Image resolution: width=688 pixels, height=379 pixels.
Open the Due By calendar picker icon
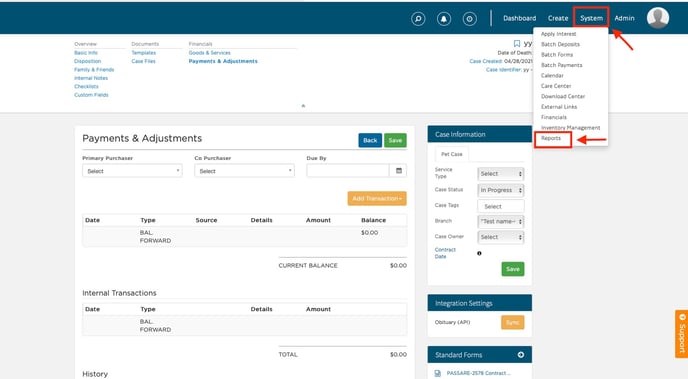click(398, 171)
